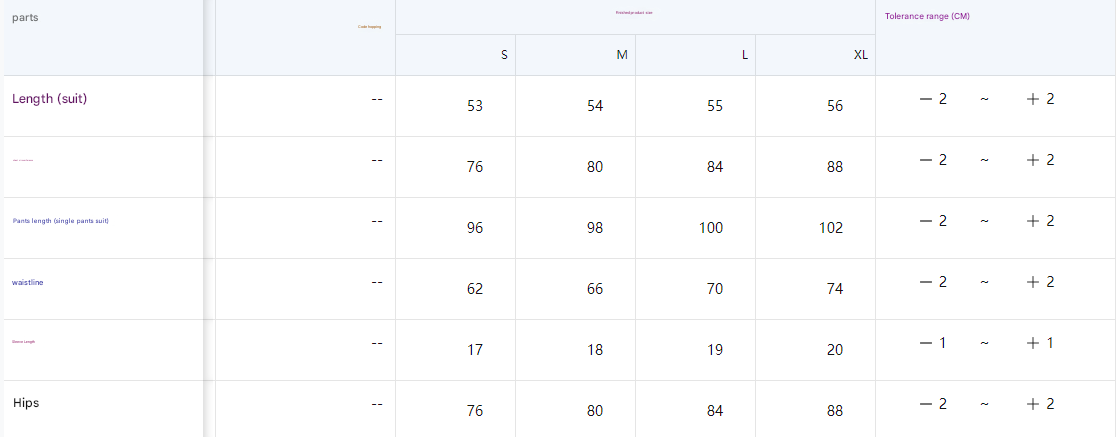Click the 102 pants length XL value
1116x437 pixels.
tap(831, 228)
